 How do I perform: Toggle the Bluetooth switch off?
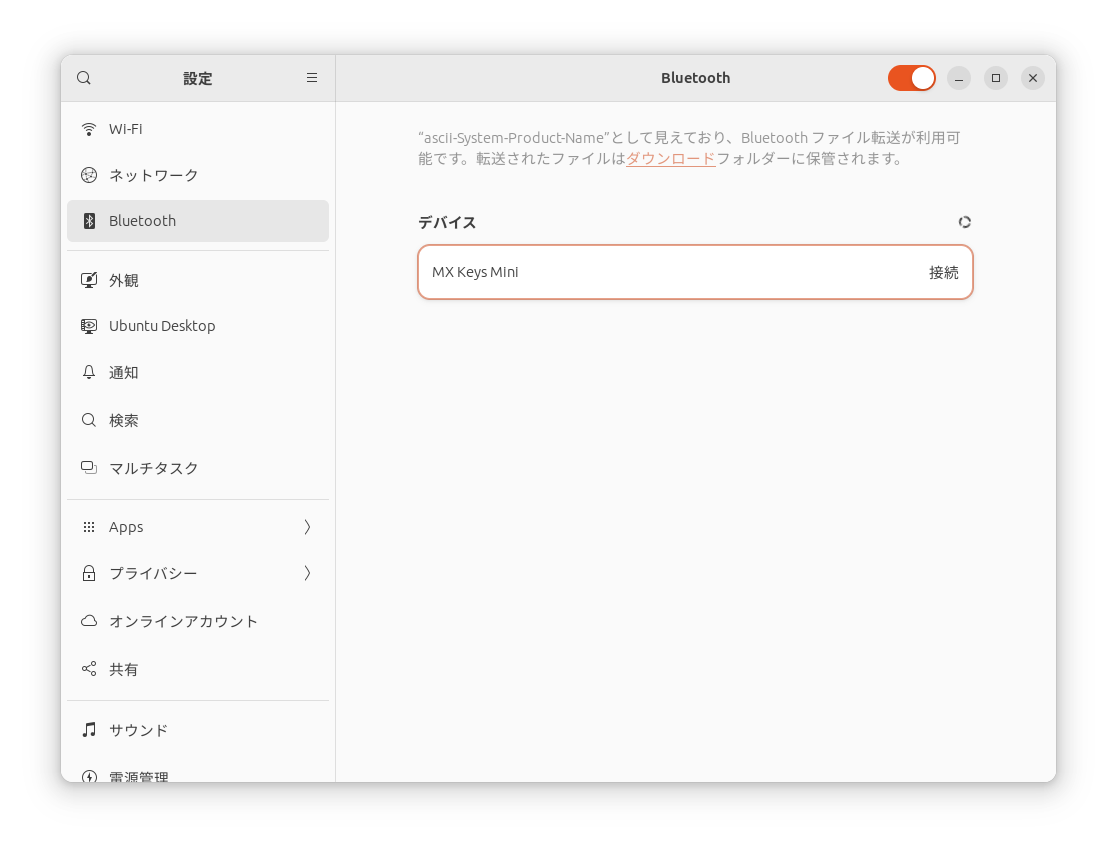[x=911, y=78]
